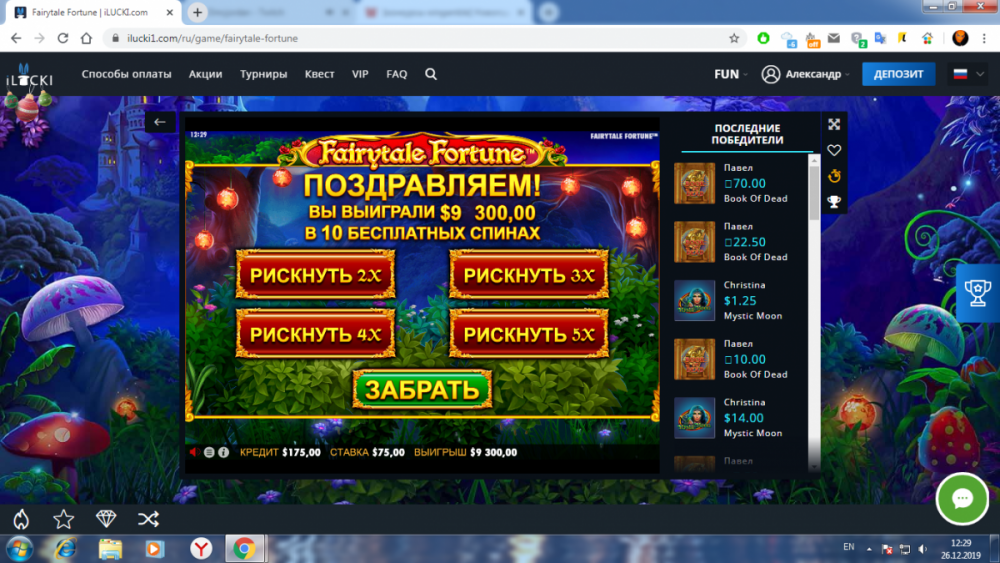
Task: Click the iLUCKI logo
Action: pyautogui.click(x=29, y=77)
